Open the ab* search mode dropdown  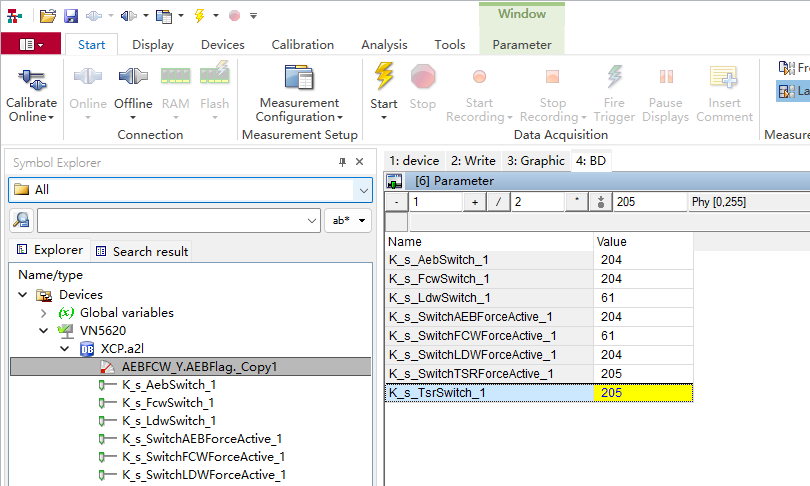tap(348, 220)
